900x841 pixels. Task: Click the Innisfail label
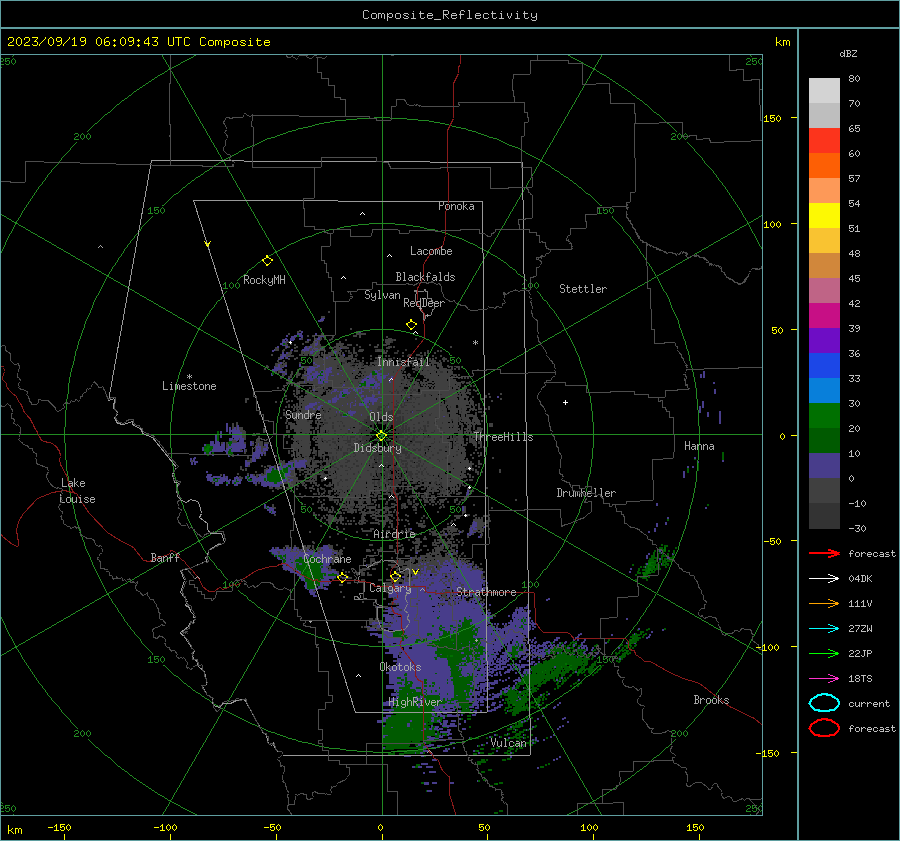(x=403, y=362)
